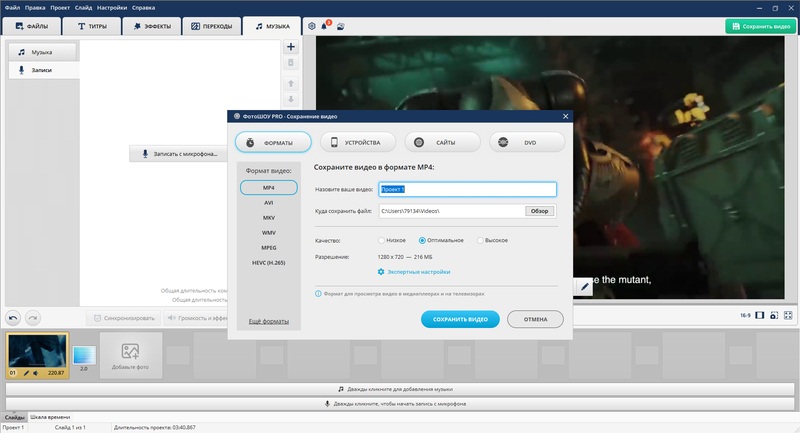
Task: Open the Слайд menu
Action: 83,8
